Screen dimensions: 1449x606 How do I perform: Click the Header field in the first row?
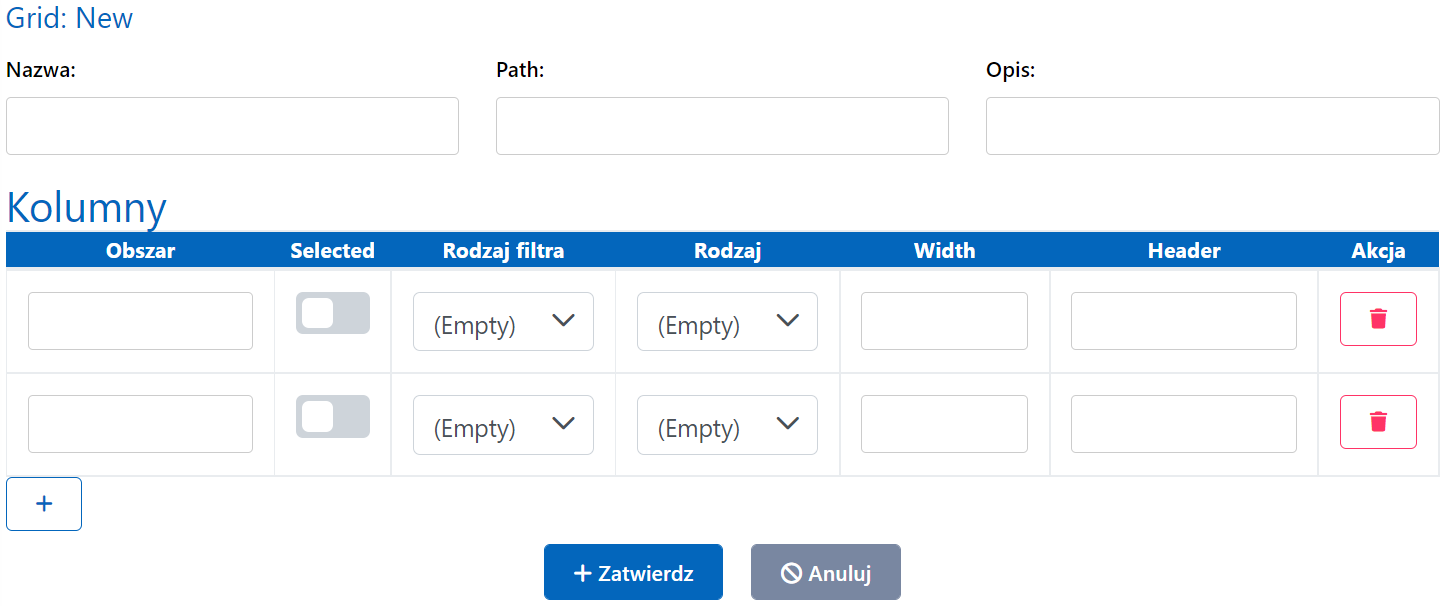(x=1183, y=319)
